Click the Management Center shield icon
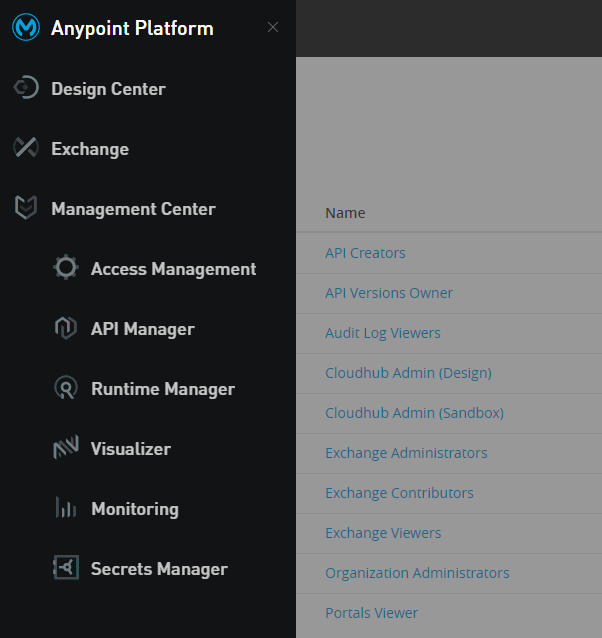 (26, 208)
